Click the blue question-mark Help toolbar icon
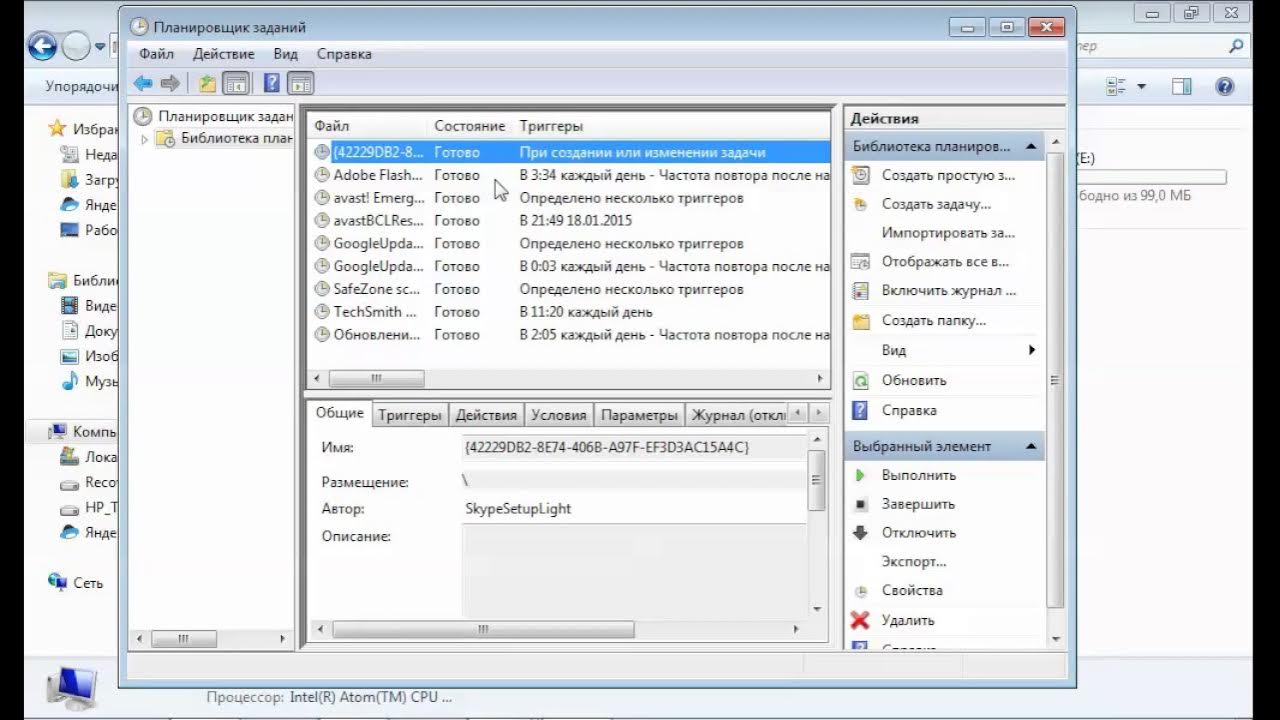Viewport: 1280px width, 720px height. pos(271,83)
